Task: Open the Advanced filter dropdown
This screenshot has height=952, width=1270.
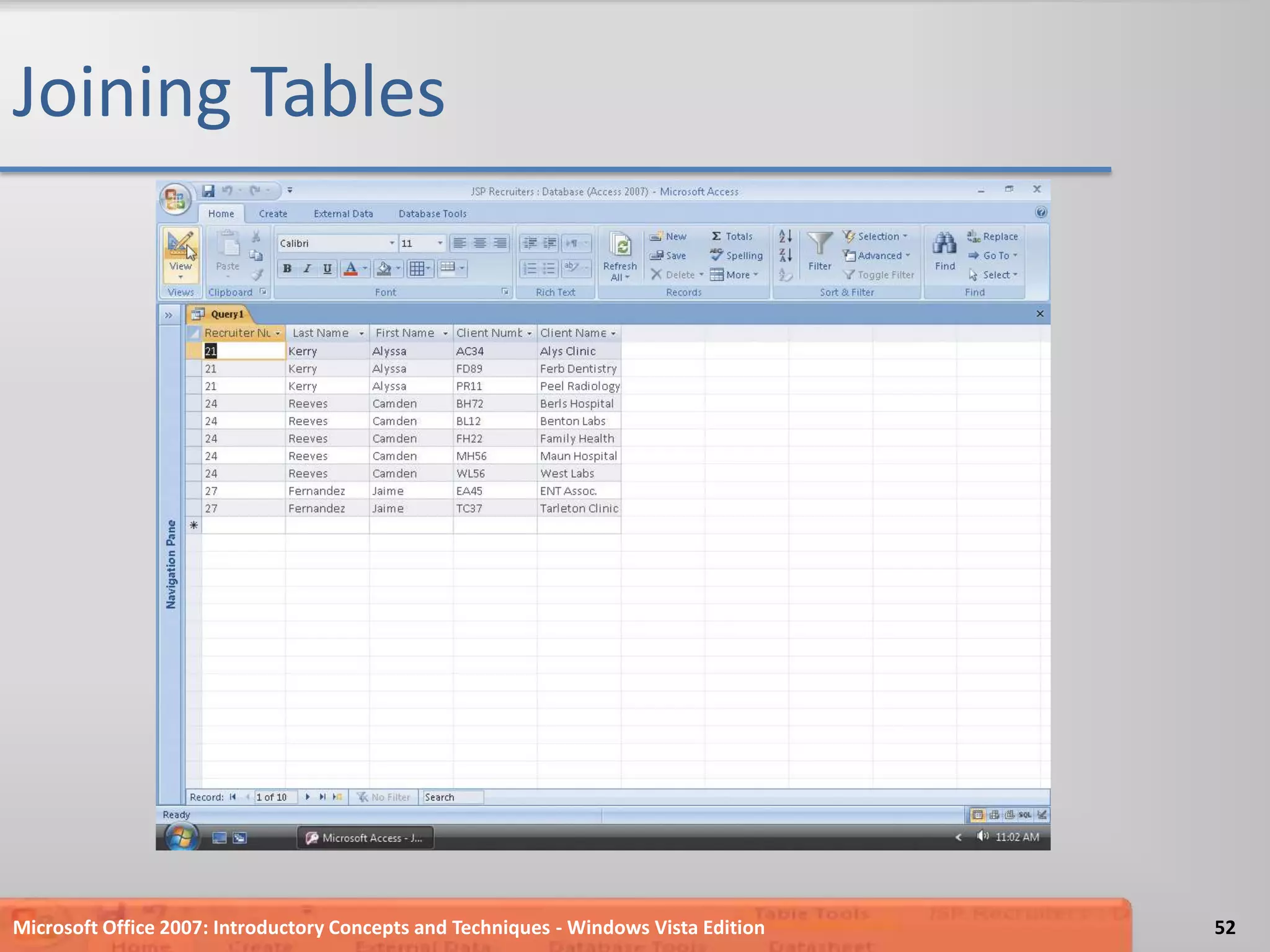Action: 876,255
